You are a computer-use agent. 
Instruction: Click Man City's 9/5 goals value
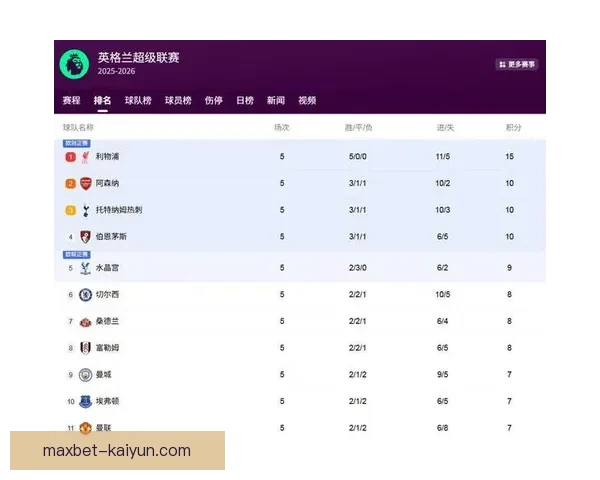tap(443, 374)
